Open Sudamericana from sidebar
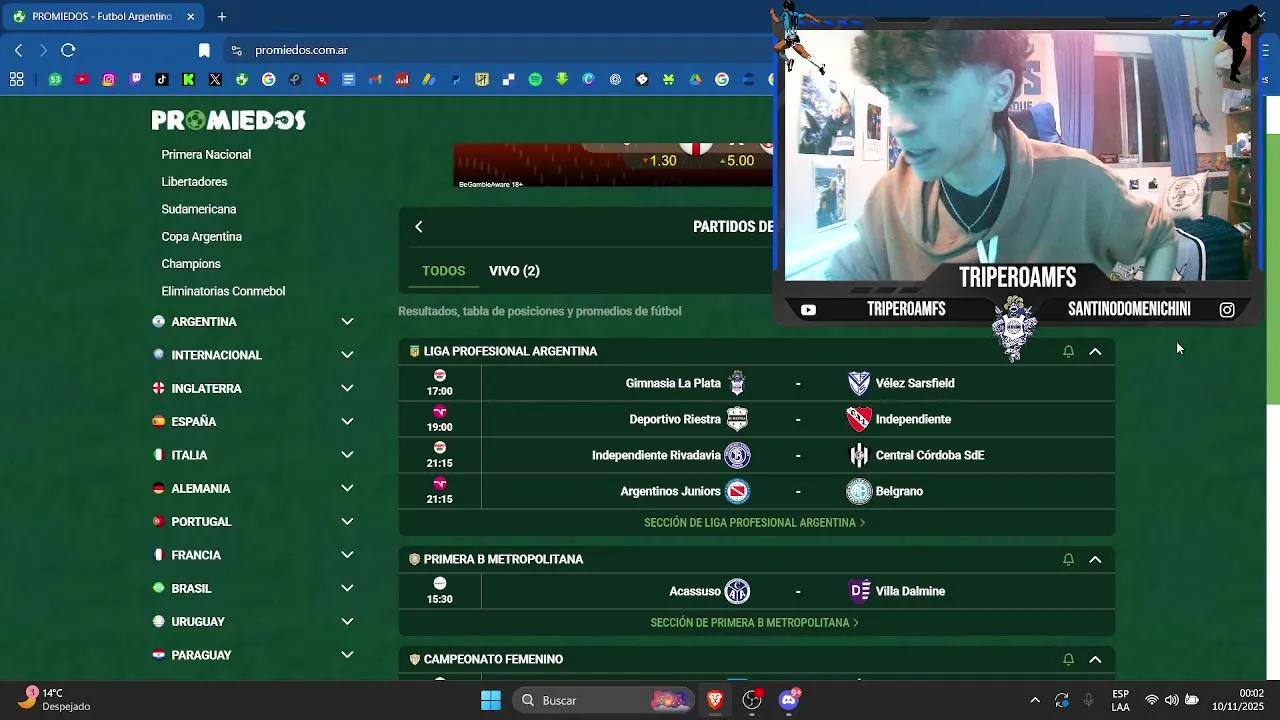1280x720 pixels. 199,209
